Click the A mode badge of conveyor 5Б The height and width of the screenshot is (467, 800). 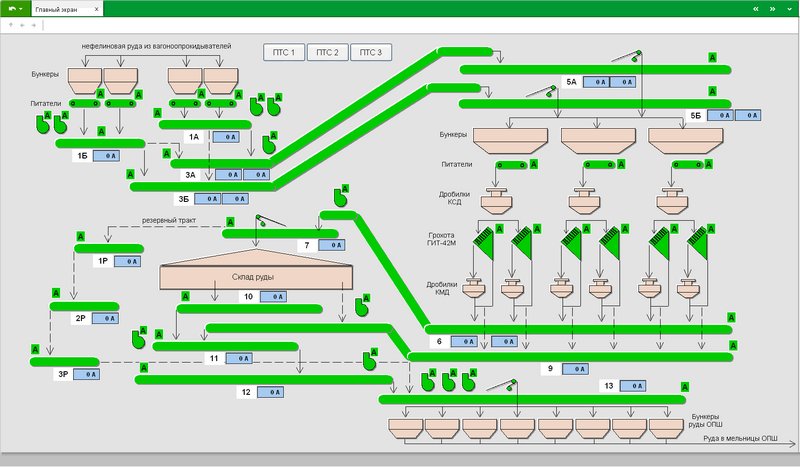[x=712, y=91]
